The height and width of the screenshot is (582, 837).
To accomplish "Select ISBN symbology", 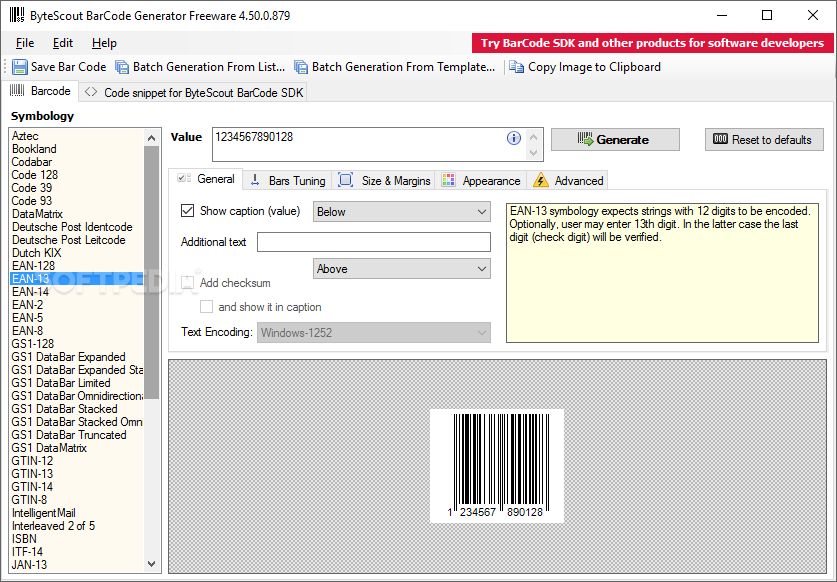I will coord(24,538).
